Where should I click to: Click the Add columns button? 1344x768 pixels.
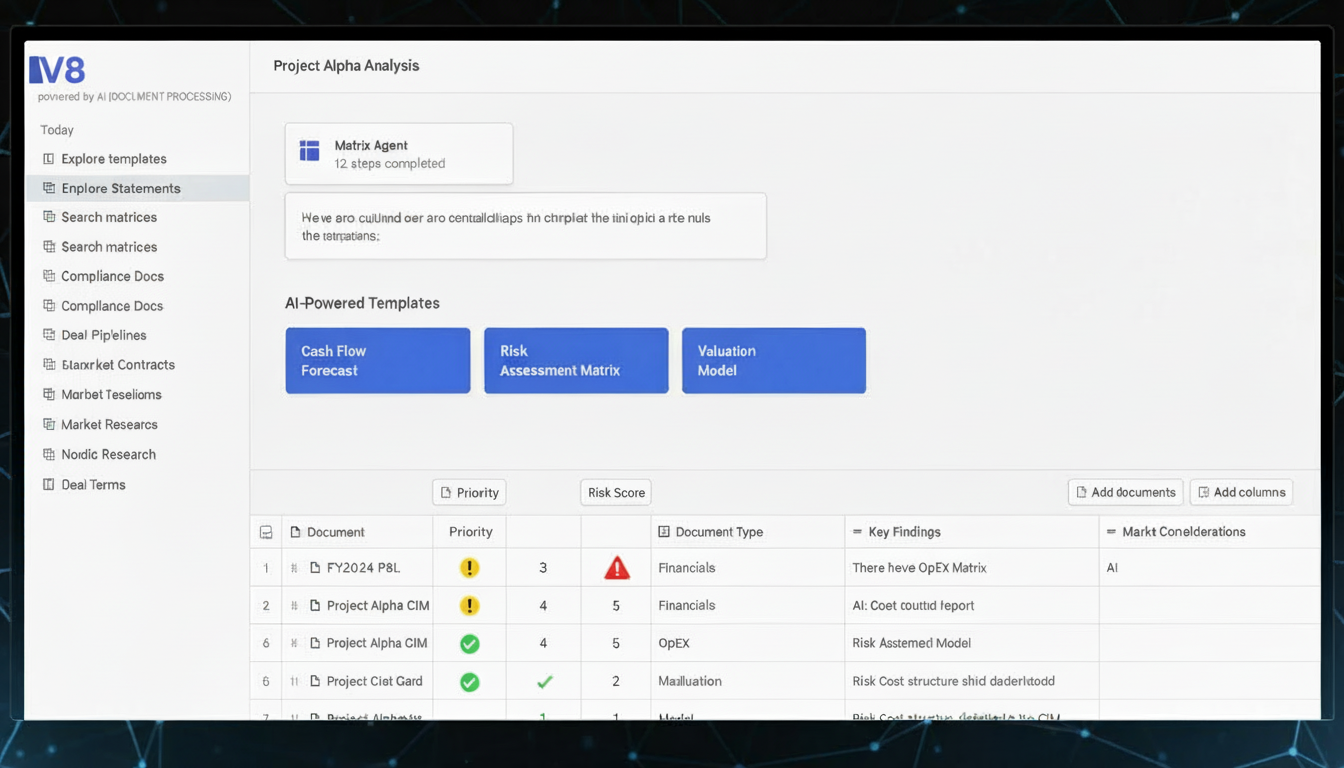[x=1241, y=492]
